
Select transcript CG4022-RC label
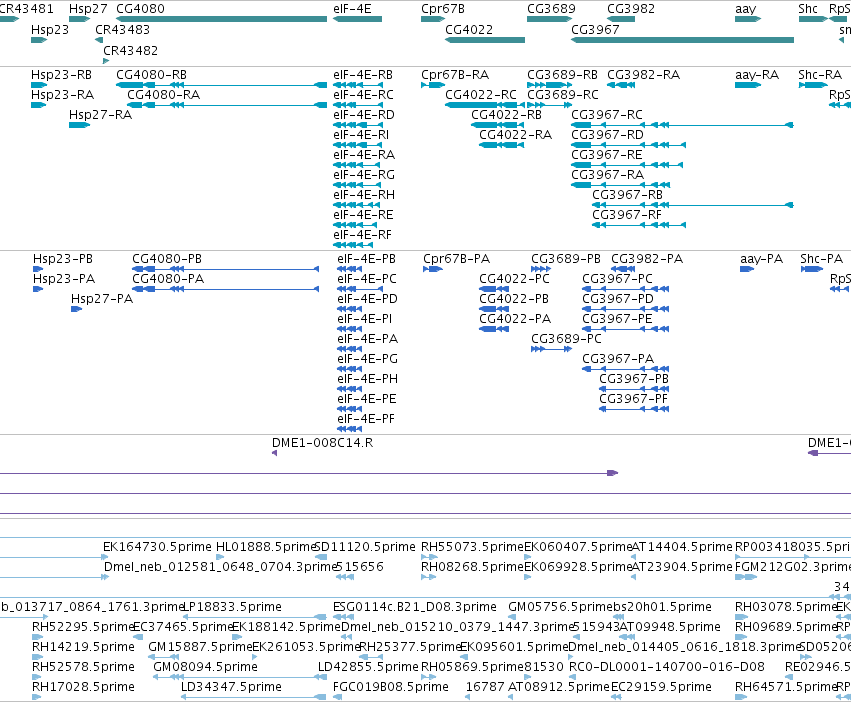click(481, 95)
